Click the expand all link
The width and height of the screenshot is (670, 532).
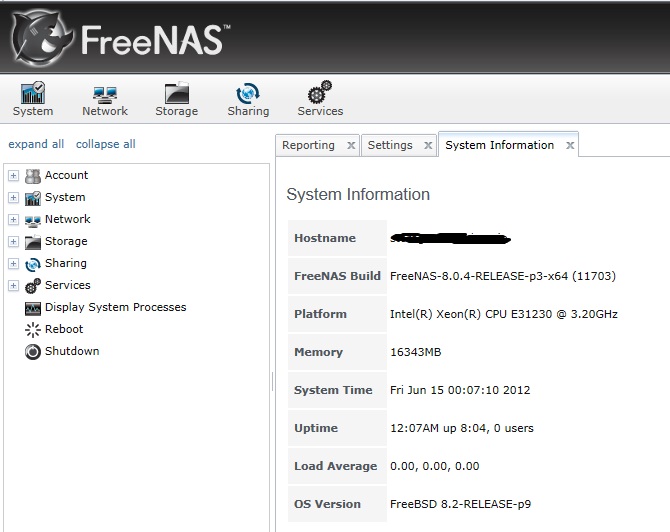[x=36, y=144]
